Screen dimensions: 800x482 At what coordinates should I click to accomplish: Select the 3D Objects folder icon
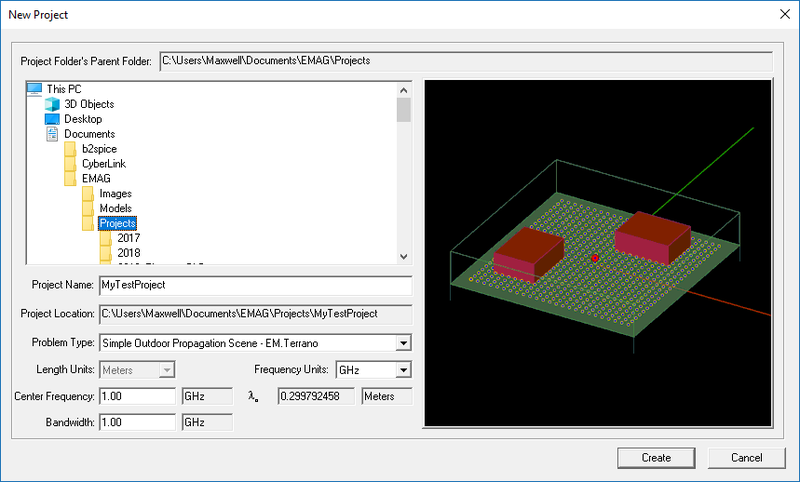52,104
